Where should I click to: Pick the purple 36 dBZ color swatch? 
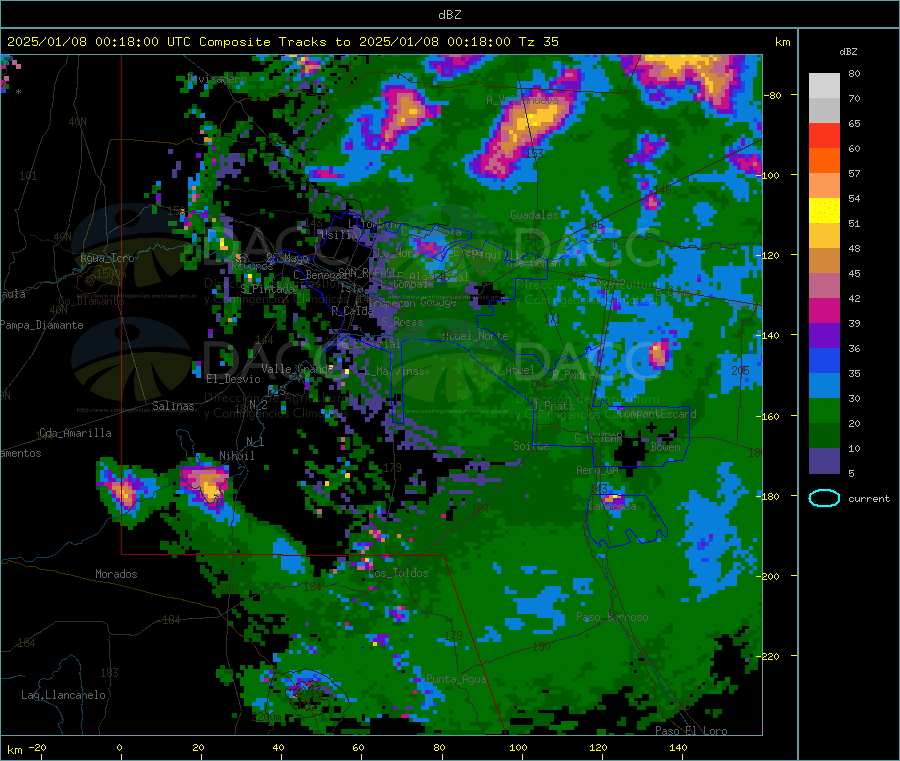coord(824,335)
